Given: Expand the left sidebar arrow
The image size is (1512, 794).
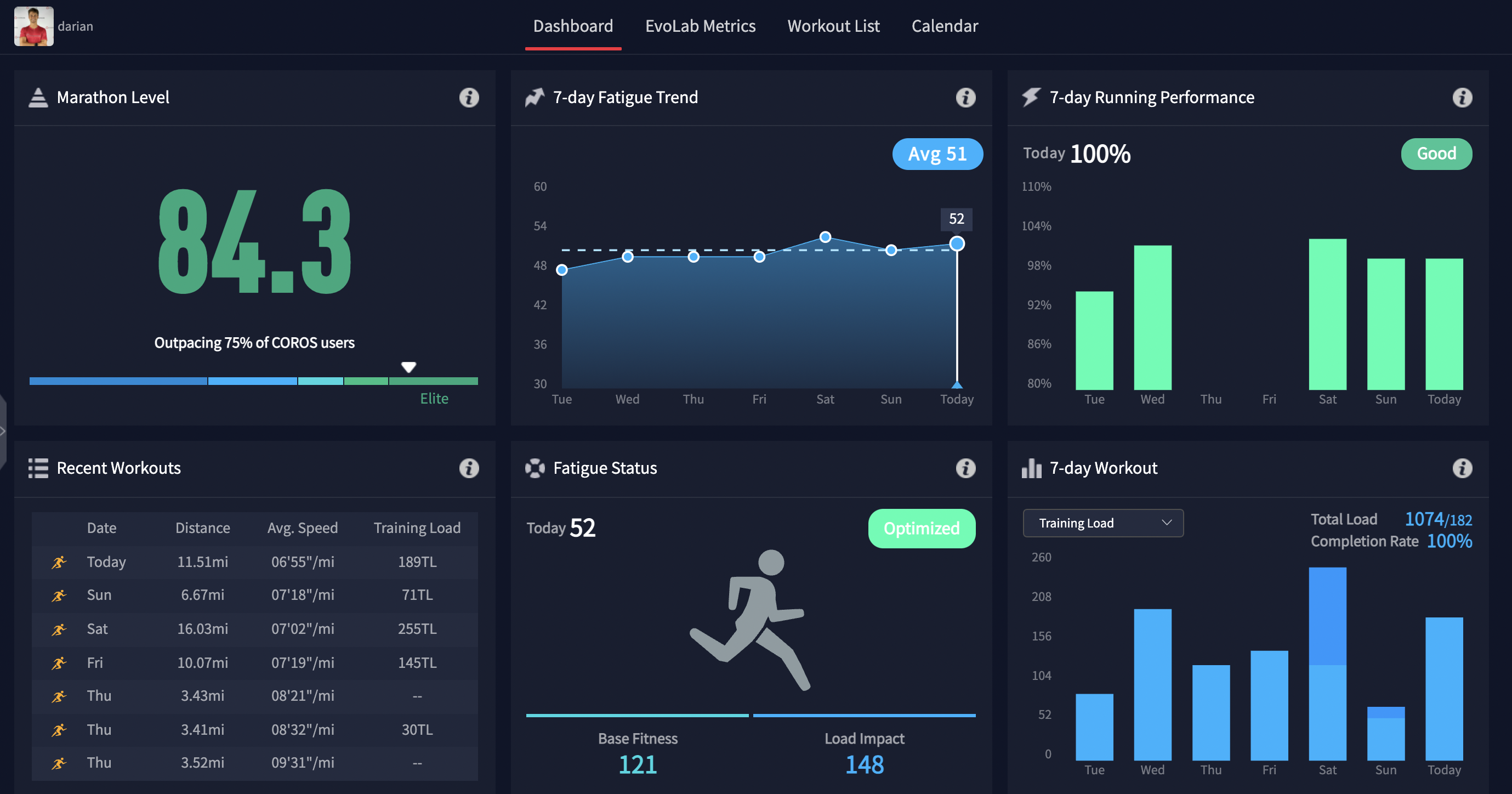Looking at the screenshot, I should tap(3, 431).
